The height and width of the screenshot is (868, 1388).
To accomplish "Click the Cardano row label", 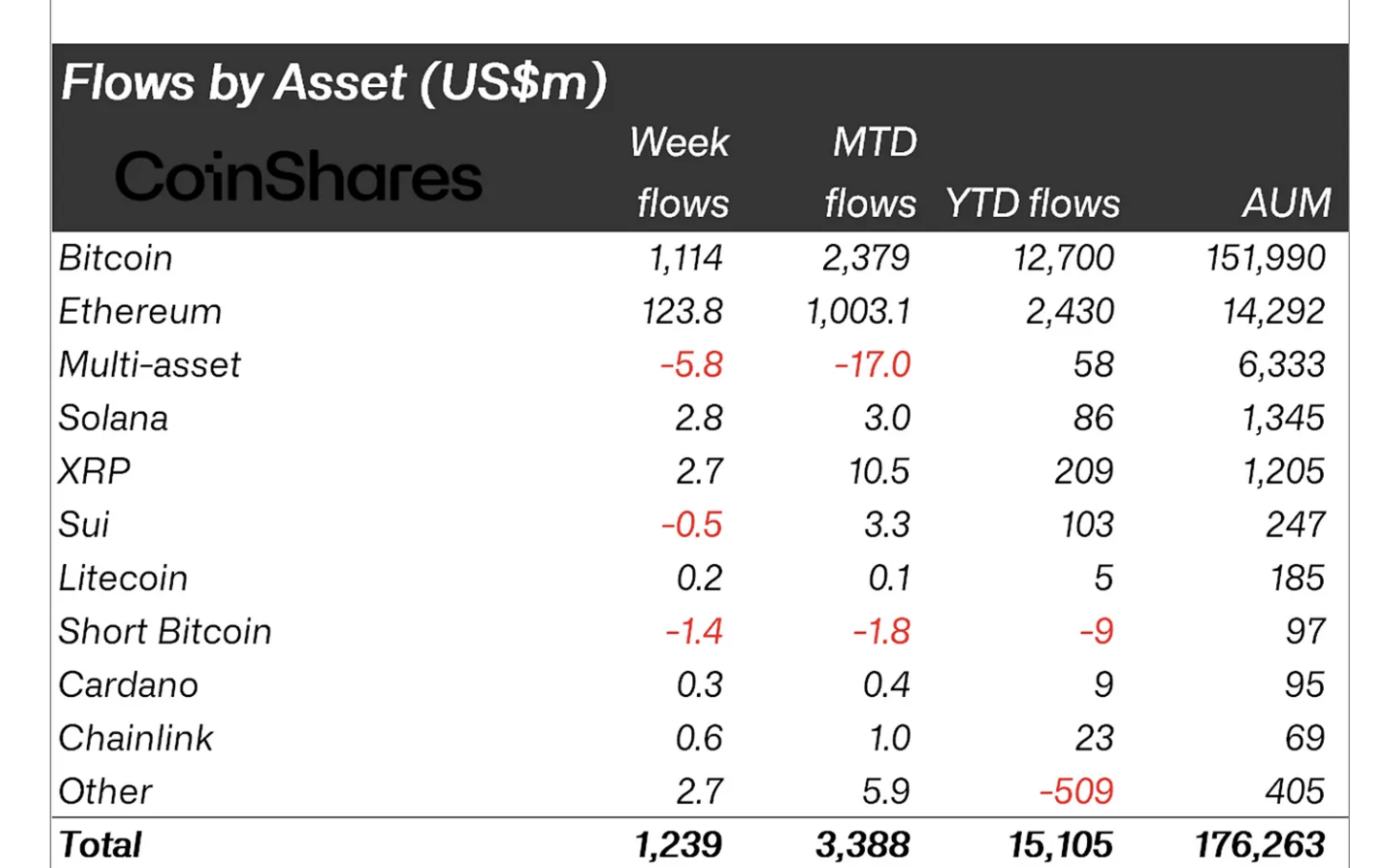I will click(x=128, y=685).
